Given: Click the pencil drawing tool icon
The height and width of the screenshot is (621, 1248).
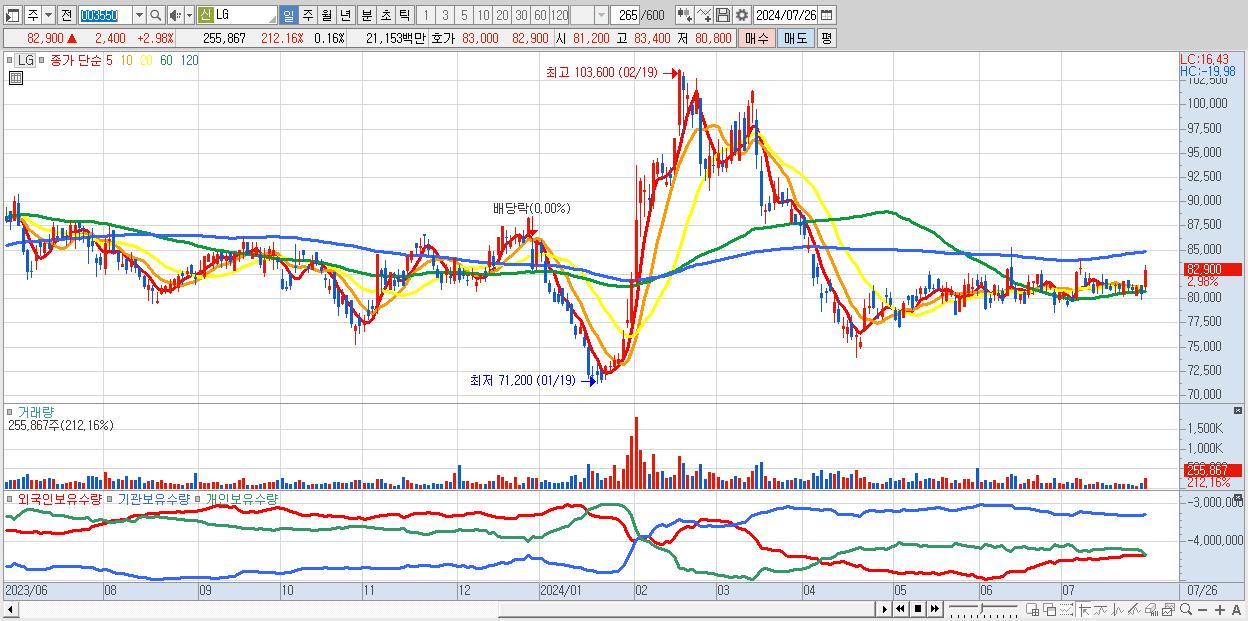Looking at the screenshot, I should pyautogui.click(x=1134, y=609).
